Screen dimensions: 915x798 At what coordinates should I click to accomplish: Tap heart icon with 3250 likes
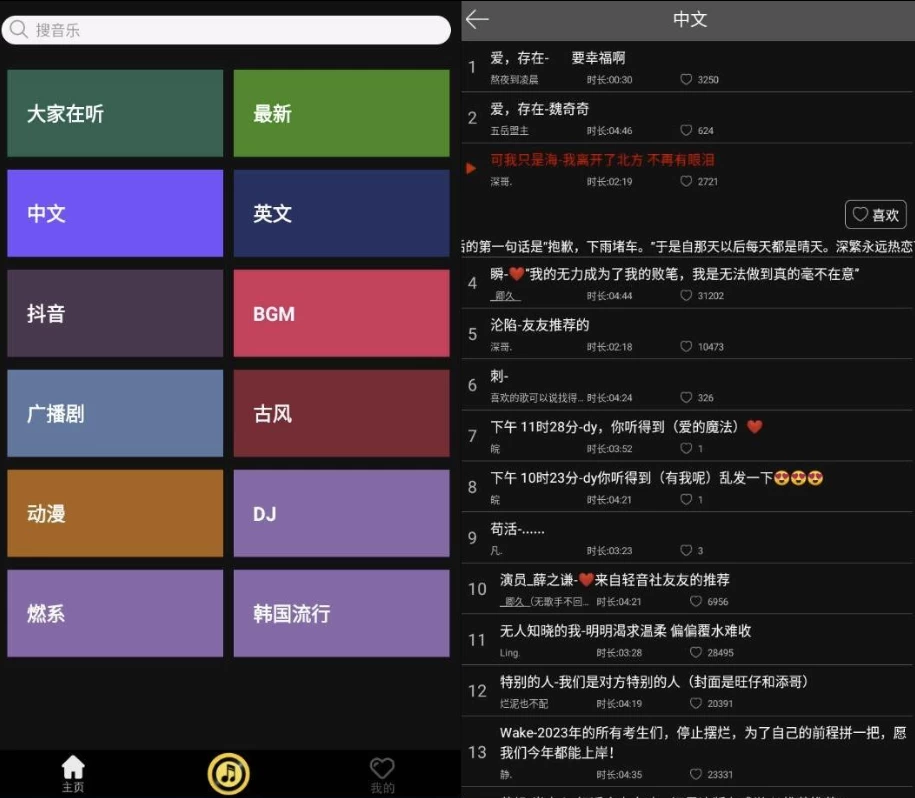(x=686, y=79)
